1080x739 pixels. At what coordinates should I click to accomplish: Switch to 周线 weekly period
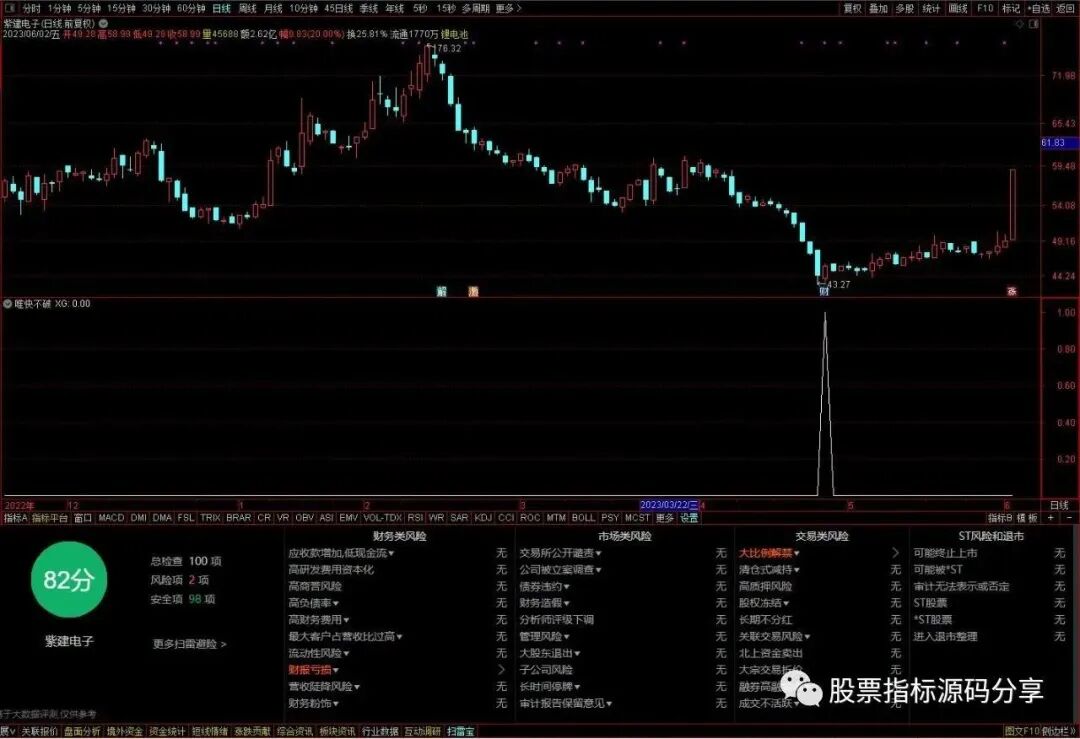247,8
